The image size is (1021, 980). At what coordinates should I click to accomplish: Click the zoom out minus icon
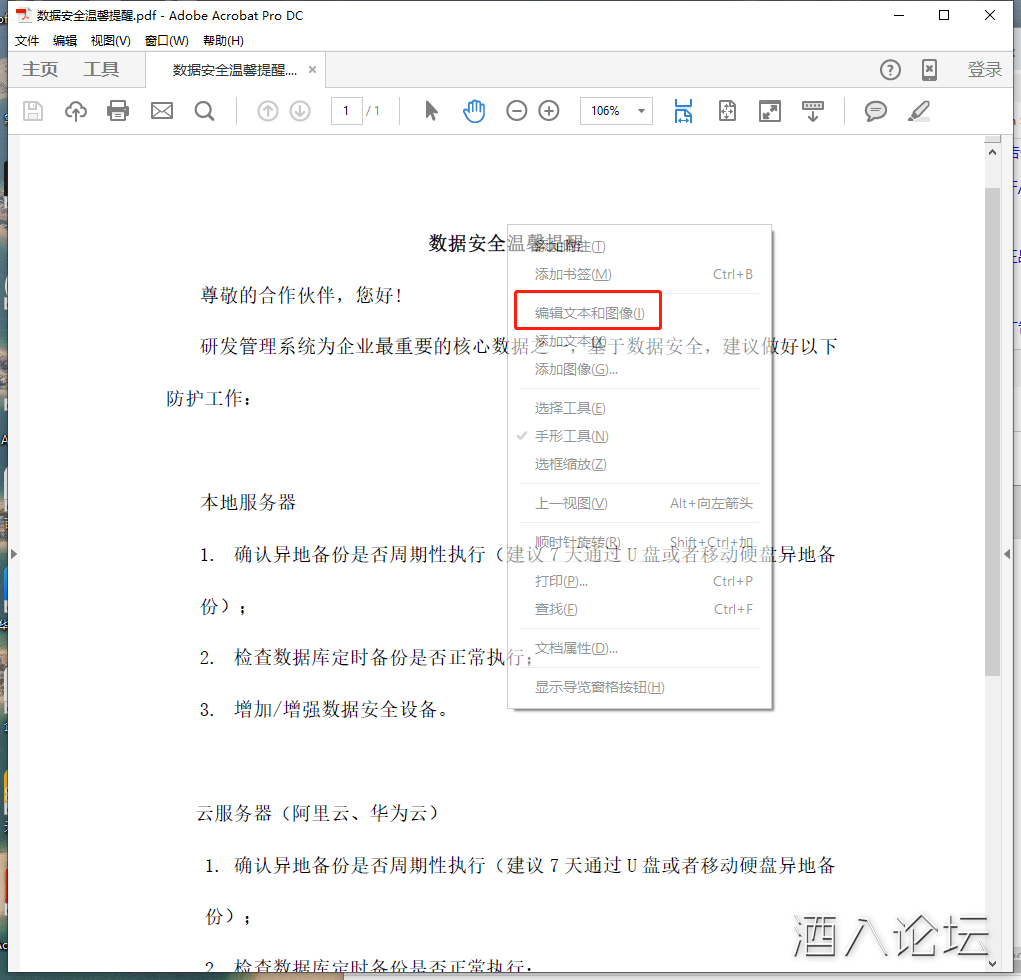pos(516,111)
